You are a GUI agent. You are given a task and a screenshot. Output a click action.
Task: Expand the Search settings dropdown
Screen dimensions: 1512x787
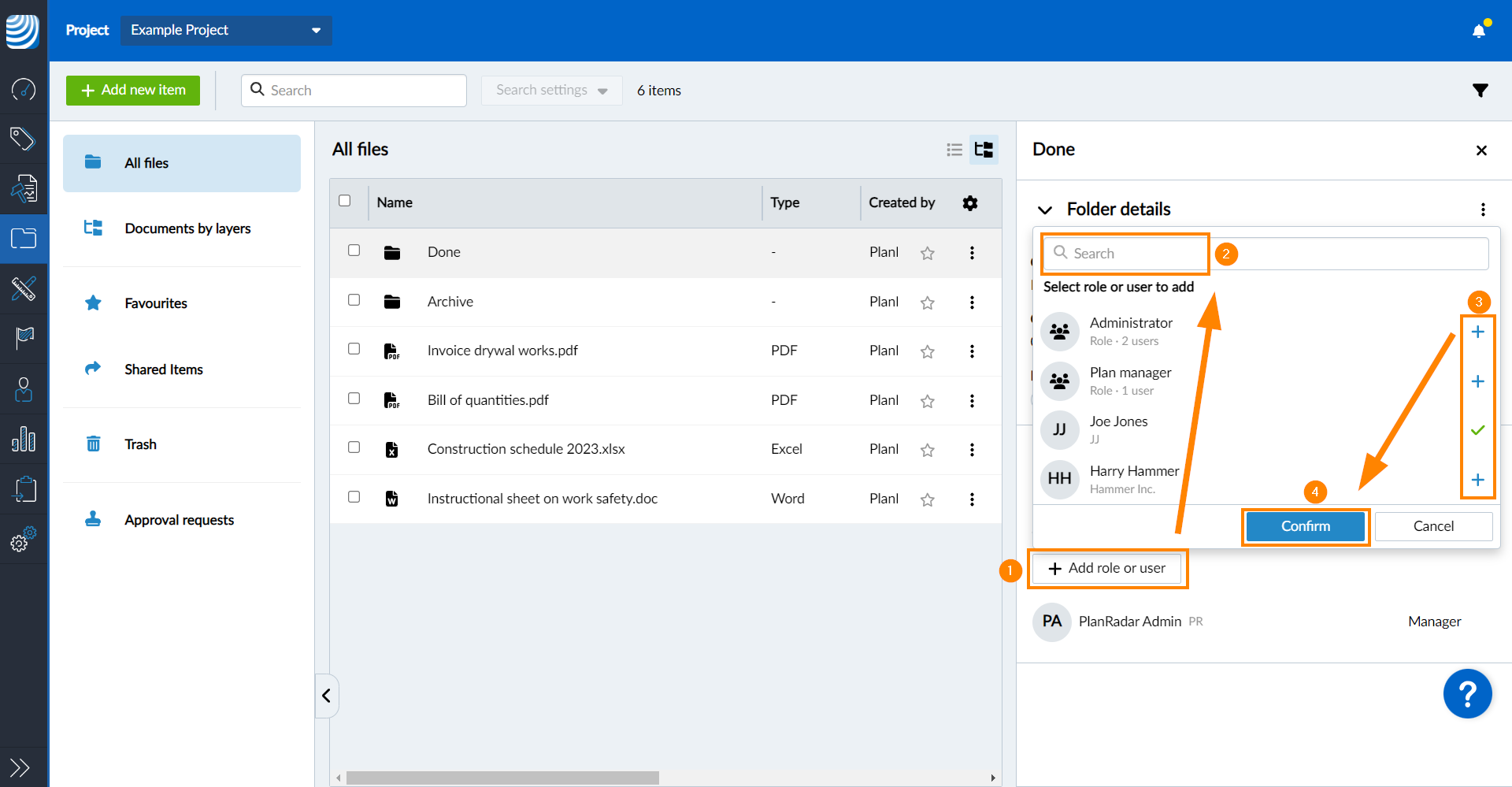pyautogui.click(x=551, y=91)
